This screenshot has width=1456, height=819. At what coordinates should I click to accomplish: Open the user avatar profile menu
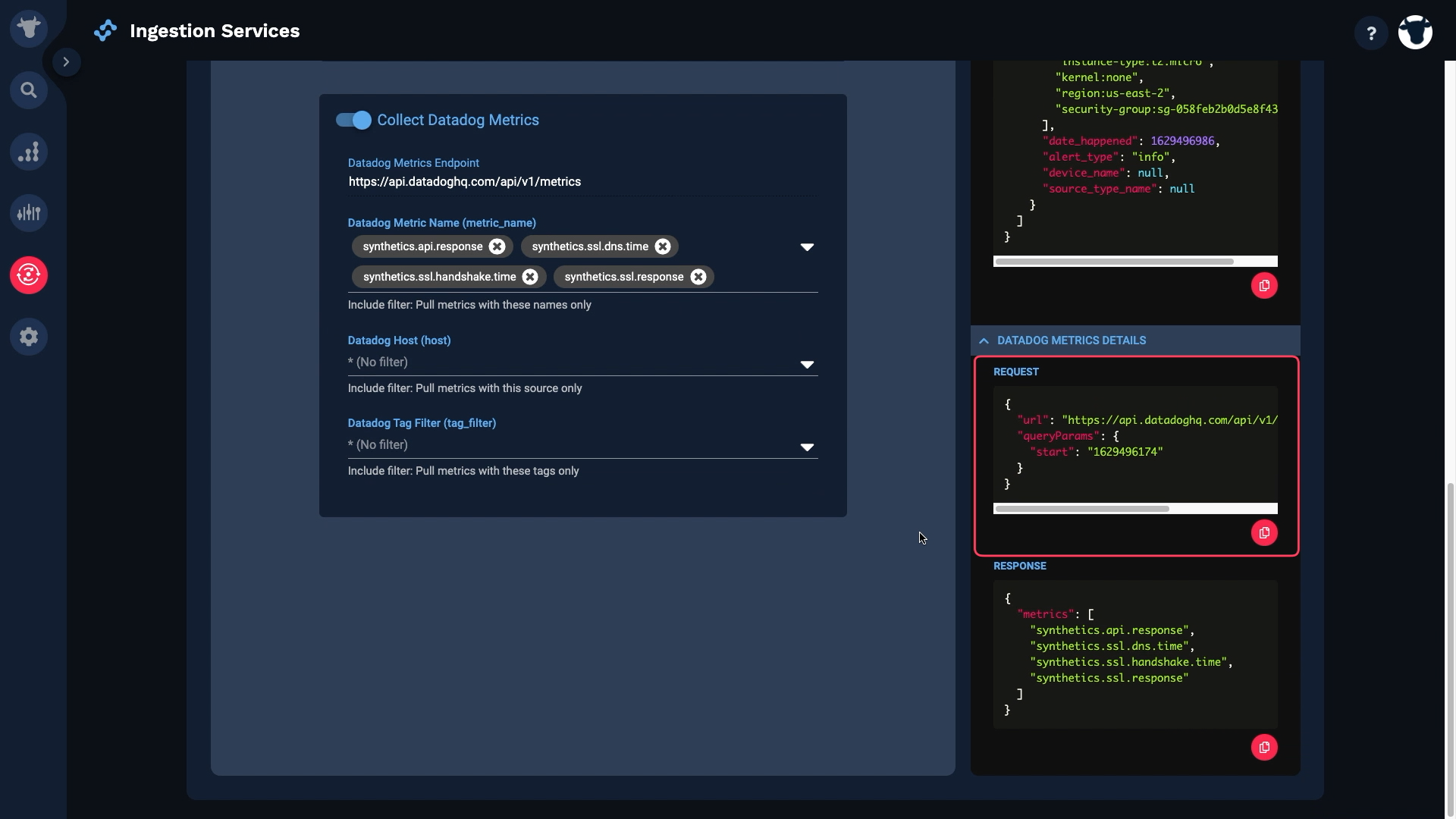(1415, 33)
